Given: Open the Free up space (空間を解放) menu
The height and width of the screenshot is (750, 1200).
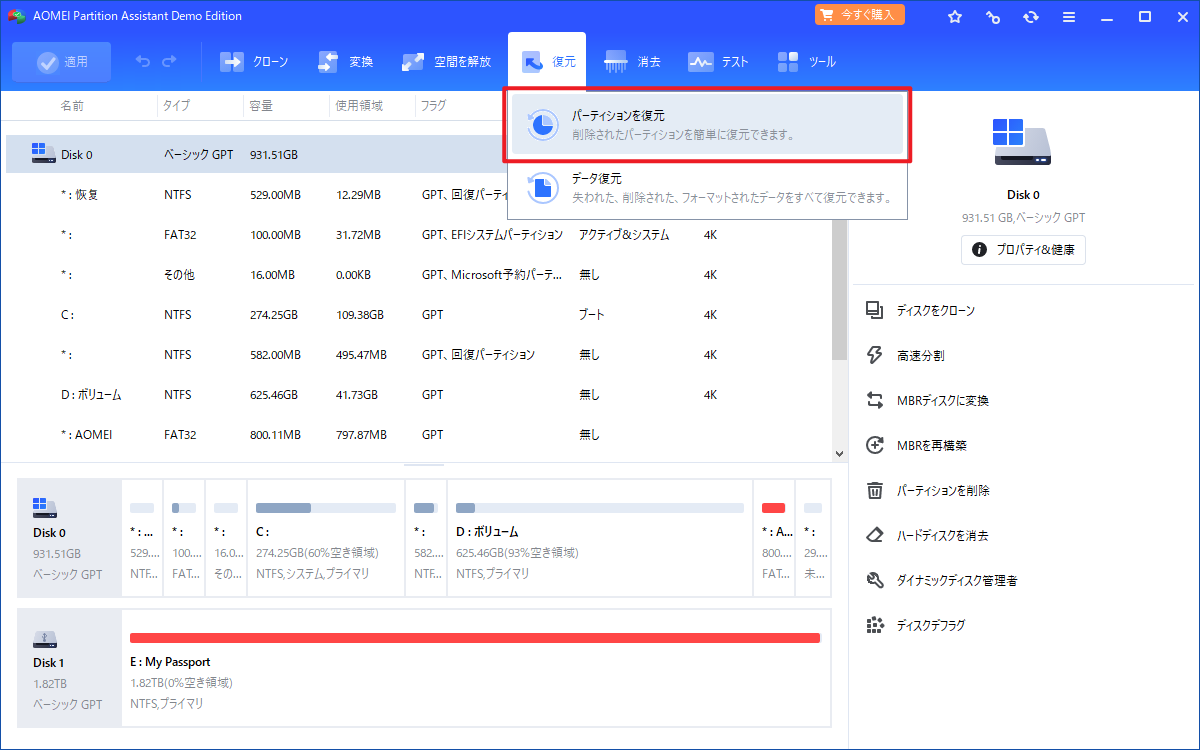Looking at the screenshot, I should click(x=446, y=62).
